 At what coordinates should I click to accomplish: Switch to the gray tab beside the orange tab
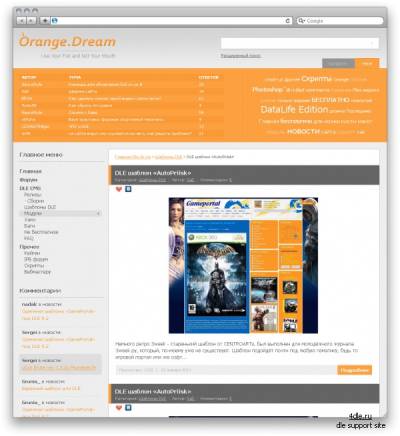[x=338, y=63]
